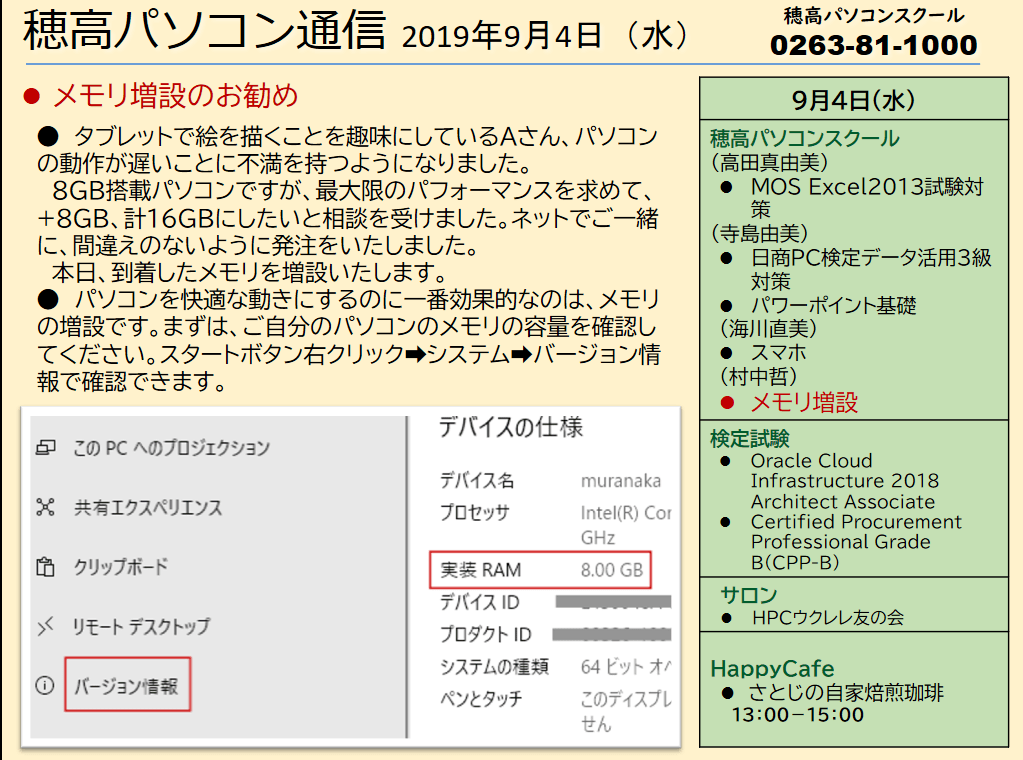
Task: Click HPCウクレレ友の会 under サロン
Action: [x=827, y=617]
